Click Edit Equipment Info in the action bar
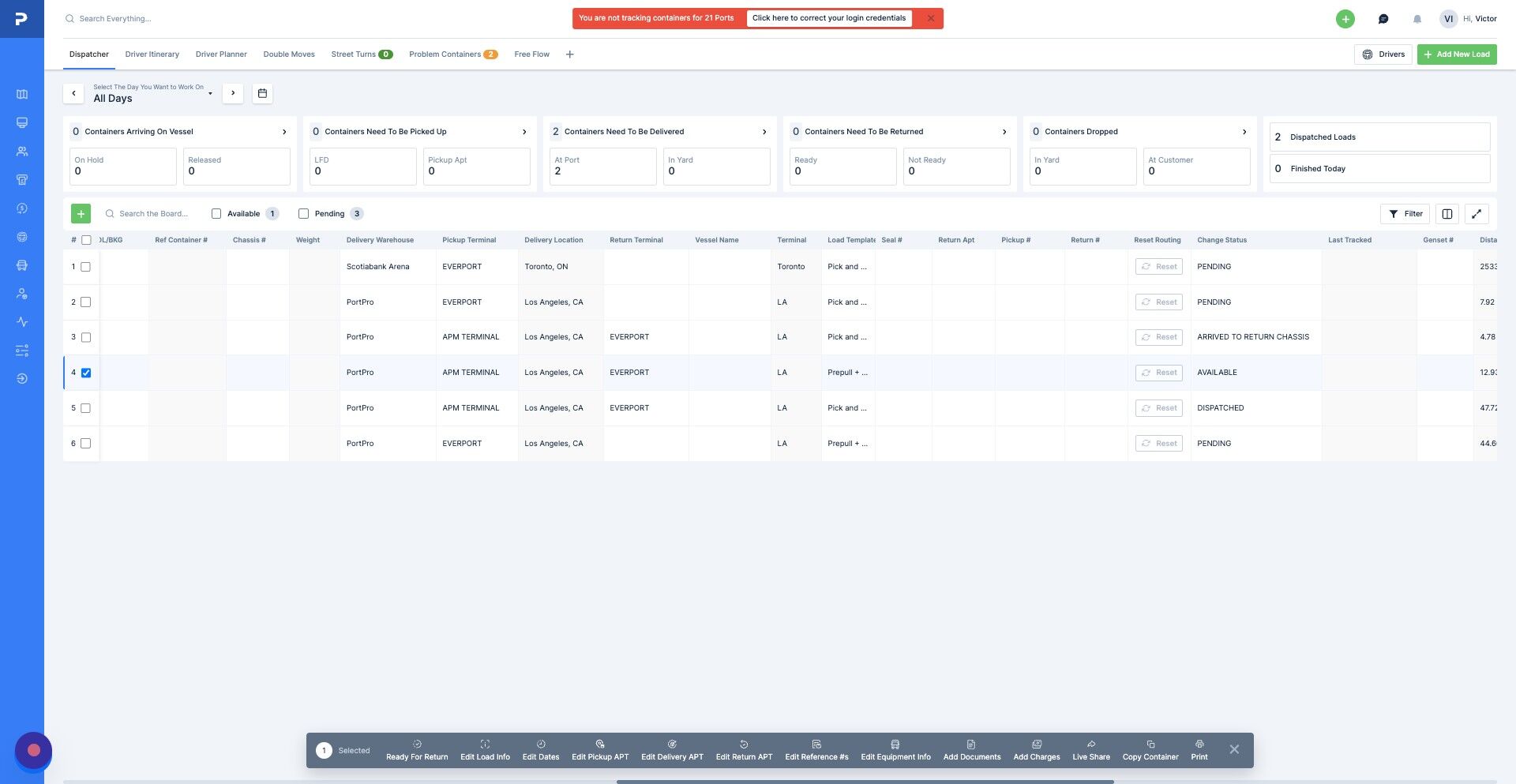The width and height of the screenshot is (1516, 784). pyautogui.click(x=895, y=751)
